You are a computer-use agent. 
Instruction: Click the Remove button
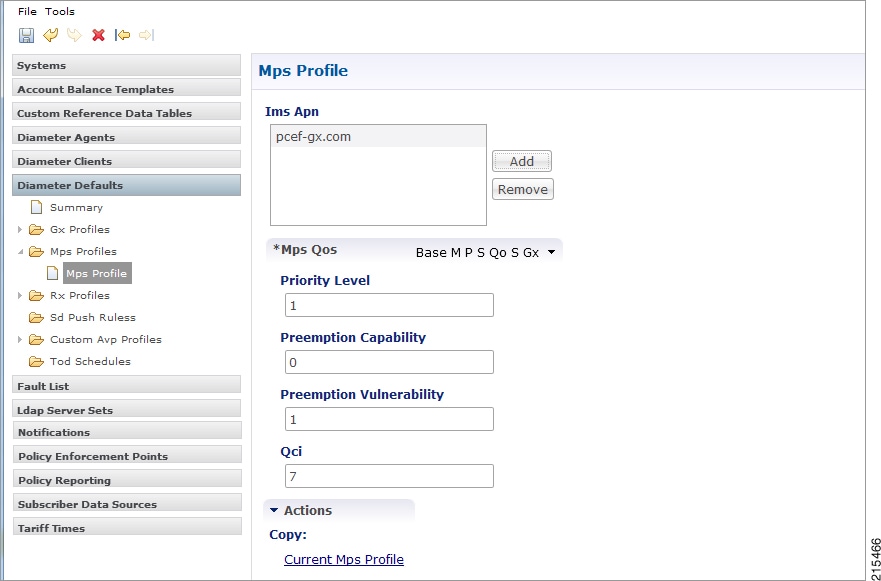[x=522, y=188]
